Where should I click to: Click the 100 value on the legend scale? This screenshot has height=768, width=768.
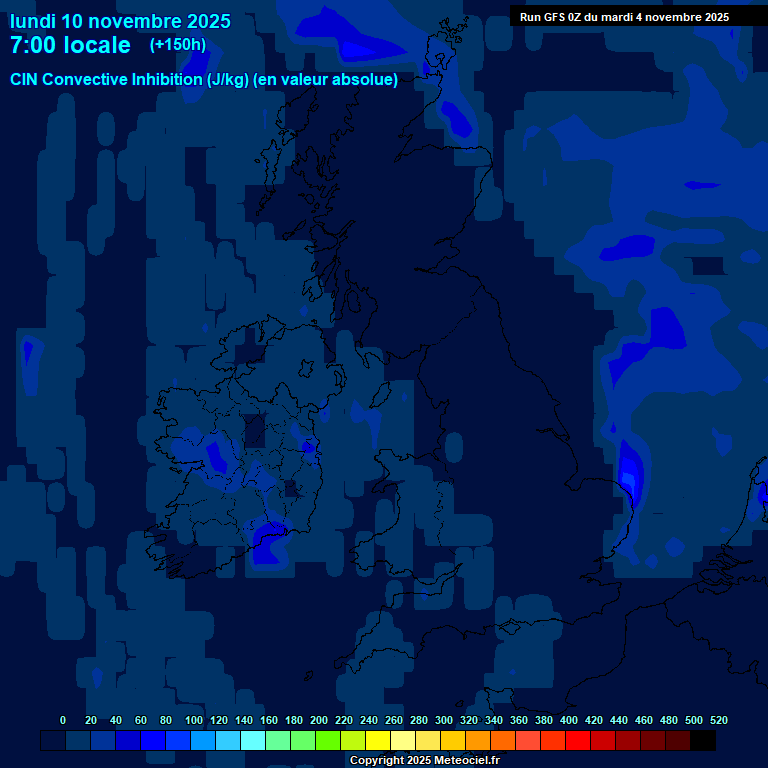[x=194, y=720]
